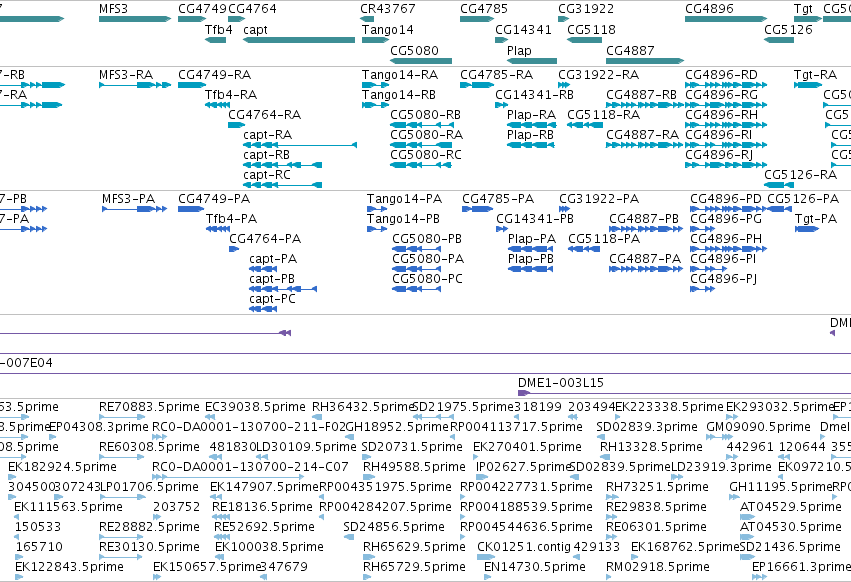Select the CG4887 gene feature
851x582 pixels.
(x=645, y=61)
